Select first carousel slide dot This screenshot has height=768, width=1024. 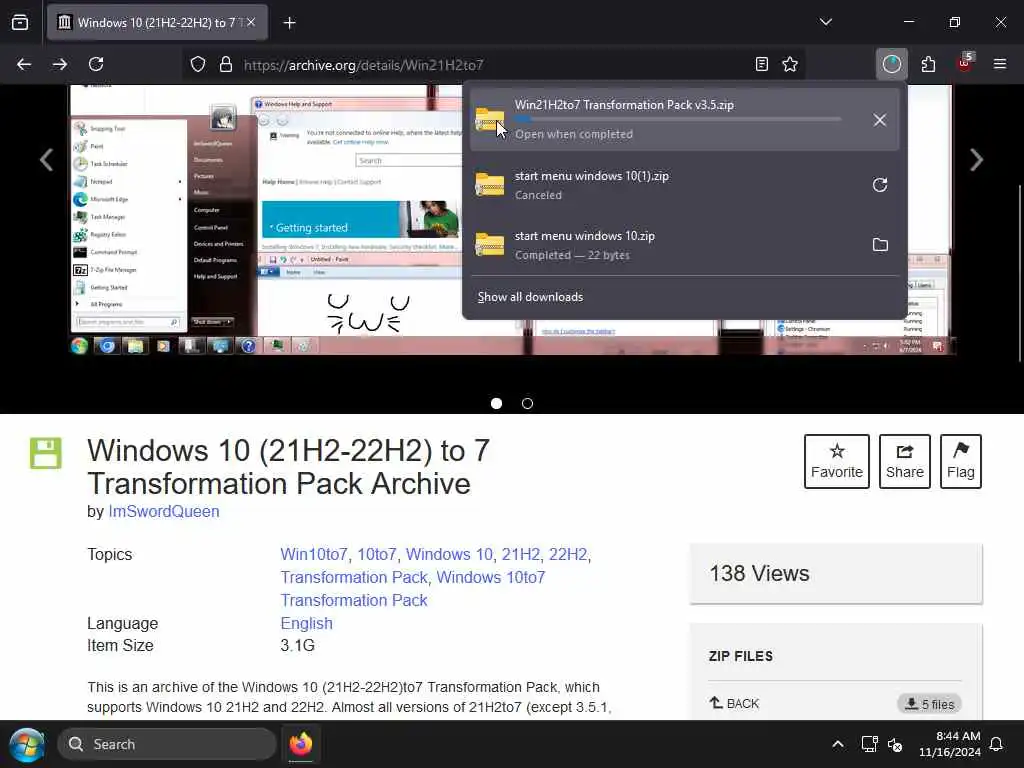tap(496, 404)
